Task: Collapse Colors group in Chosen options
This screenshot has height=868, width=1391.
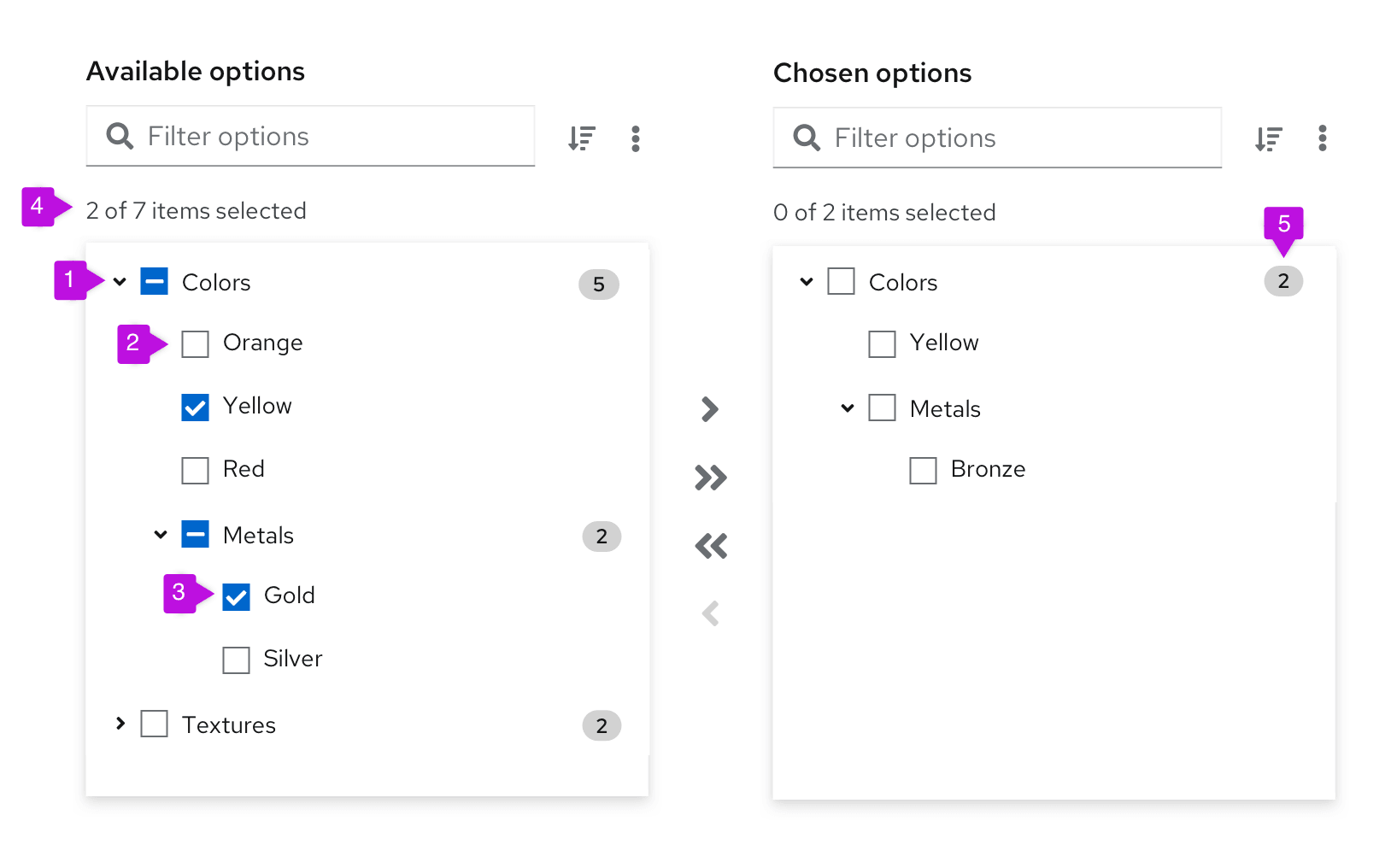Action: coord(807,281)
